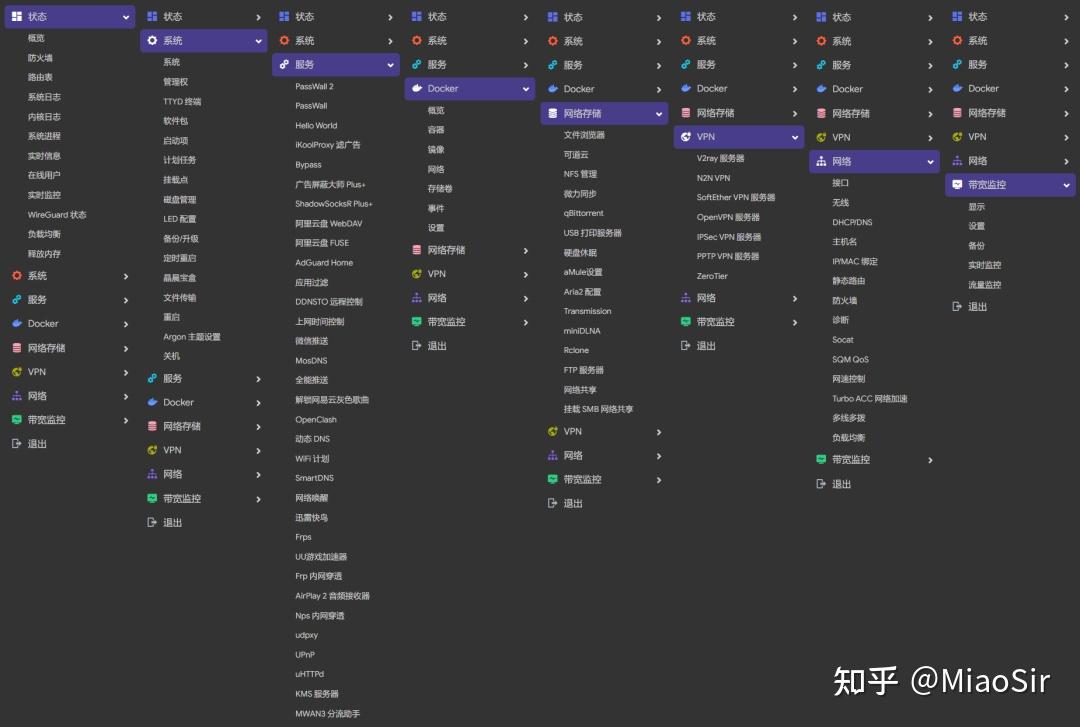Click 退出 logout icon in menu with 状态 expanded

(x=17, y=444)
